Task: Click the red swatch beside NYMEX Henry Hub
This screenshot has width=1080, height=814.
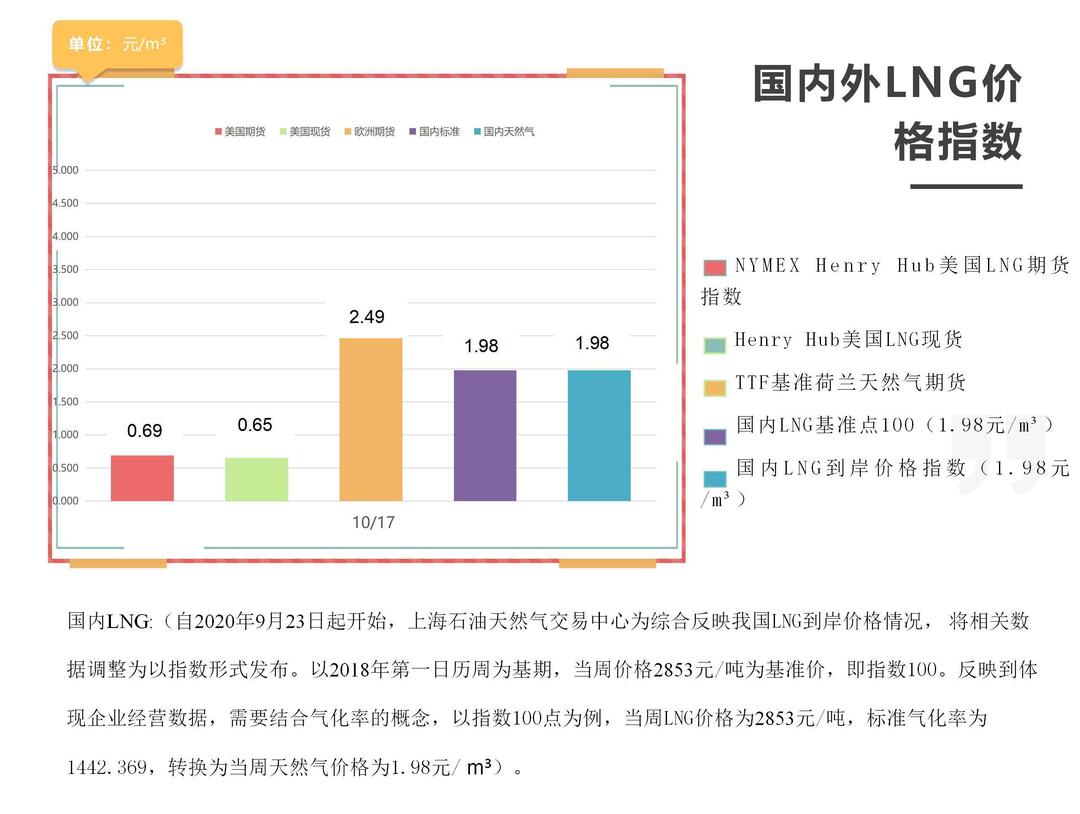Action: (715, 268)
